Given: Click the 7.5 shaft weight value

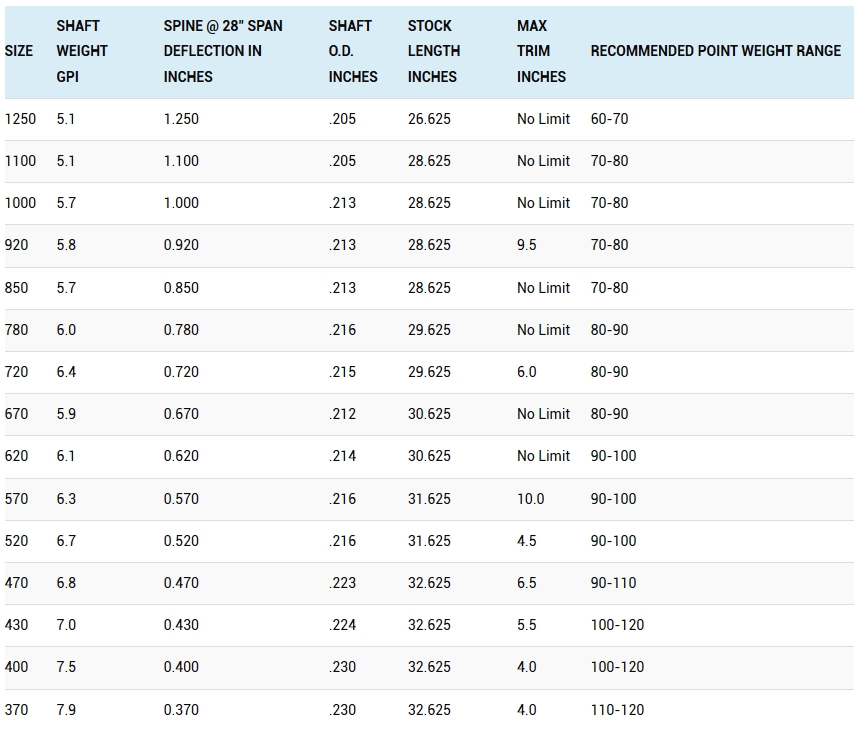Looking at the screenshot, I should (66, 667).
